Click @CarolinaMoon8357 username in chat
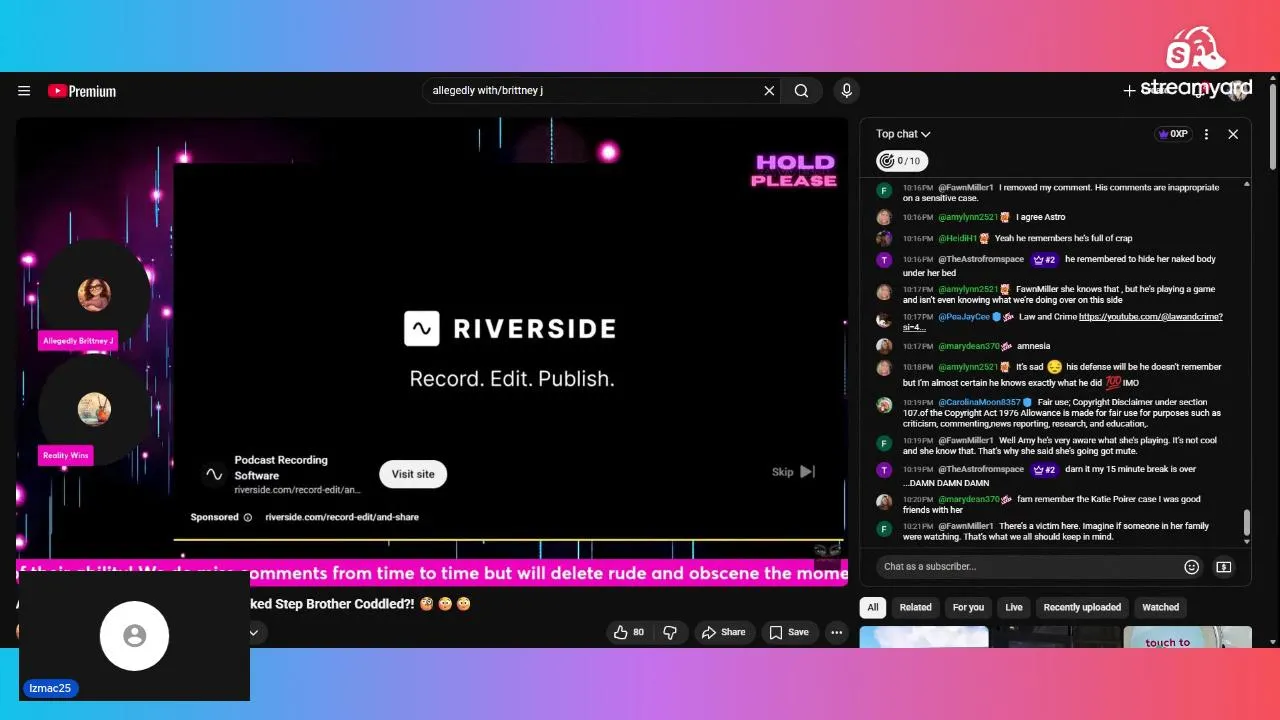Image resolution: width=1280 pixels, height=720 pixels. [979, 402]
